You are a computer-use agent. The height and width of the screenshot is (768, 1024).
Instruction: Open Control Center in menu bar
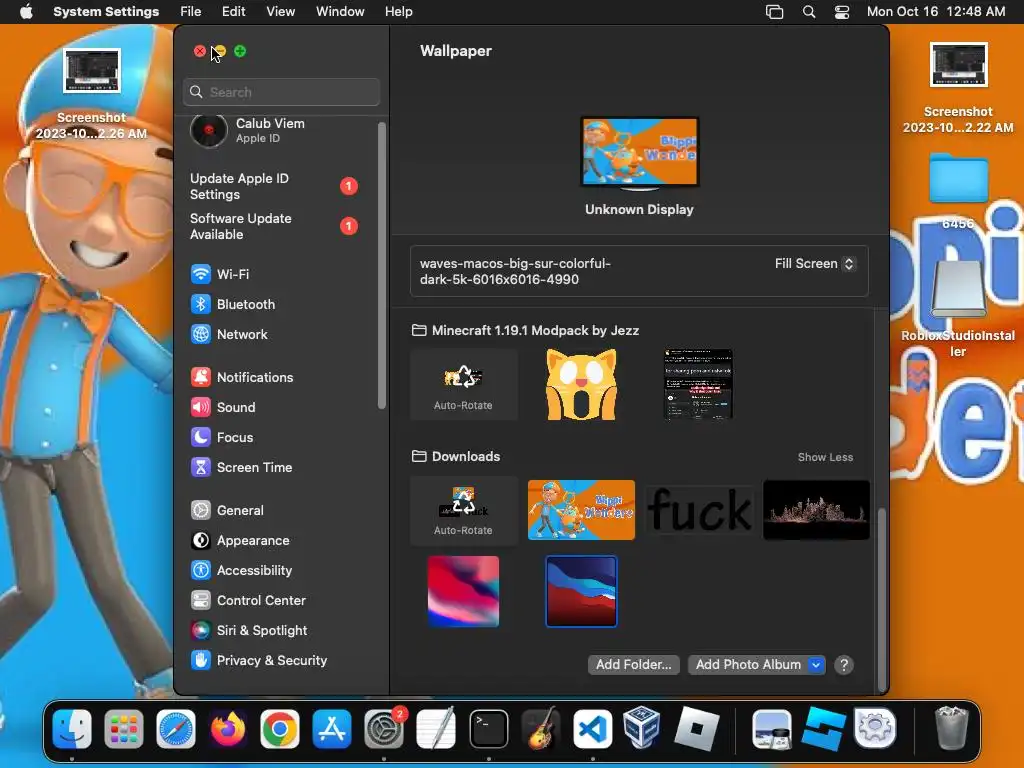pyautogui.click(x=842, y=12)
